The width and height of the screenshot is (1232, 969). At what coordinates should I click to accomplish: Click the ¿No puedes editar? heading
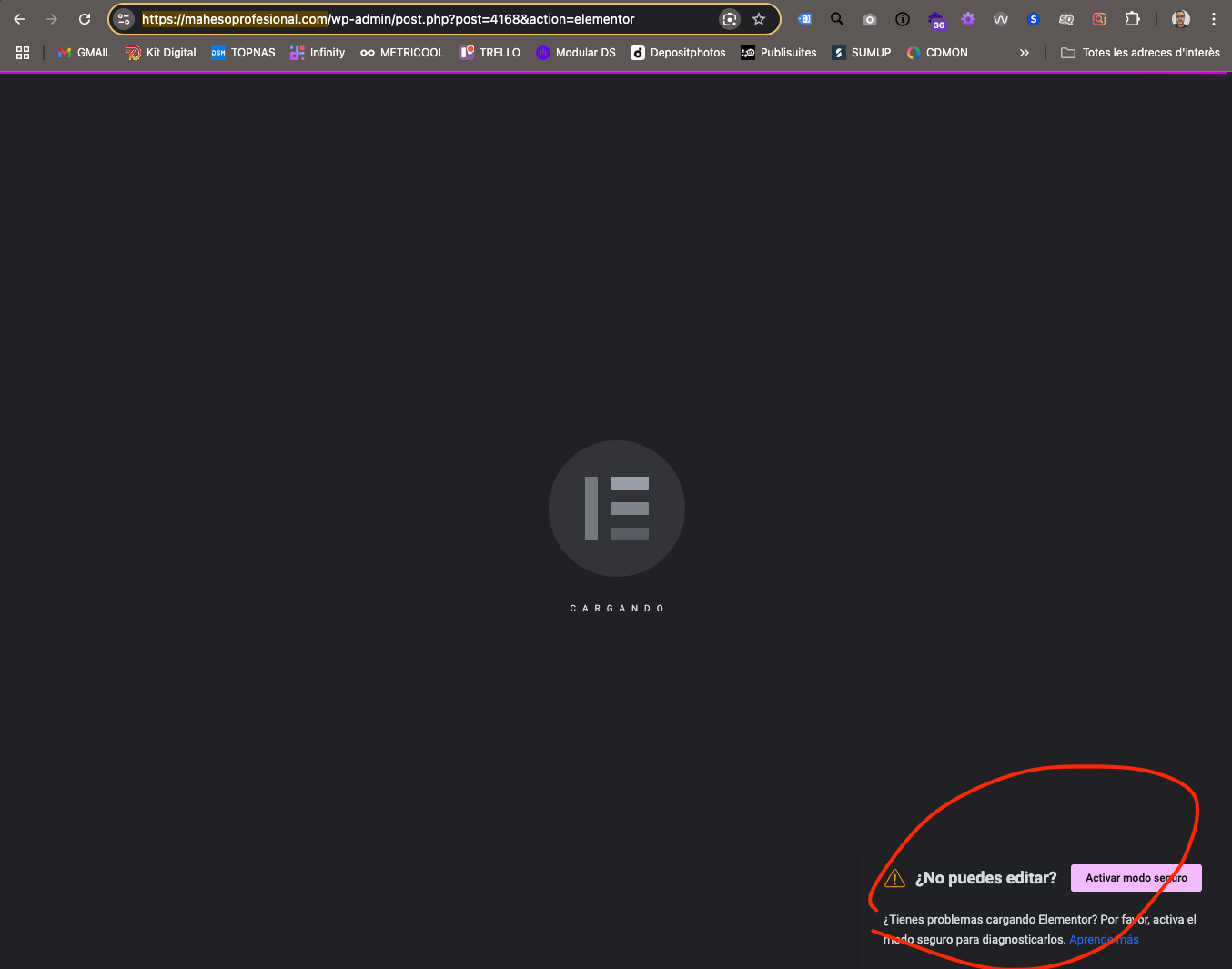[x=986, y=878]
